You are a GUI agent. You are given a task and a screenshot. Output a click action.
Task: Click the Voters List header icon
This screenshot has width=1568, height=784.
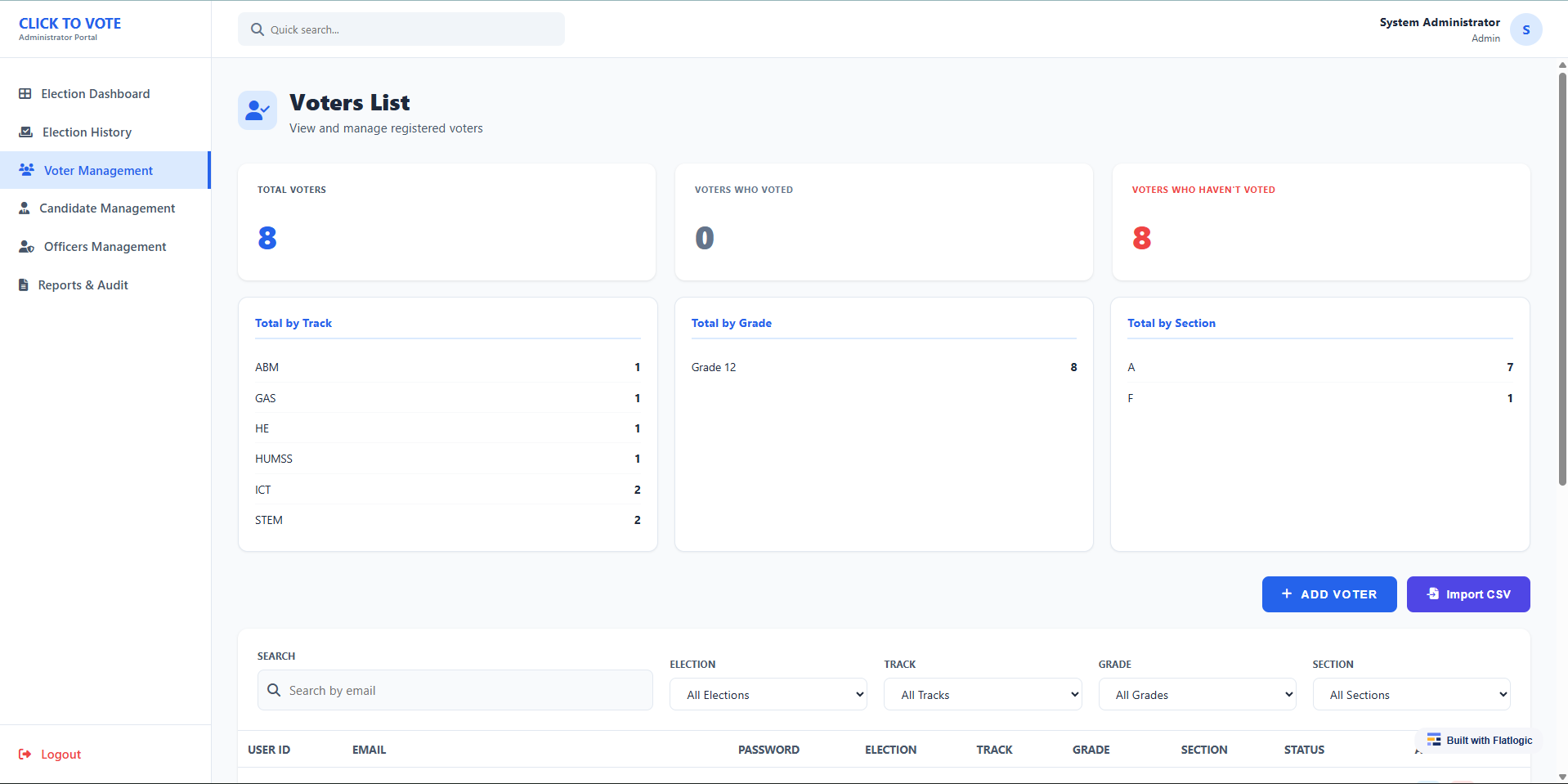tap(258, 110)
